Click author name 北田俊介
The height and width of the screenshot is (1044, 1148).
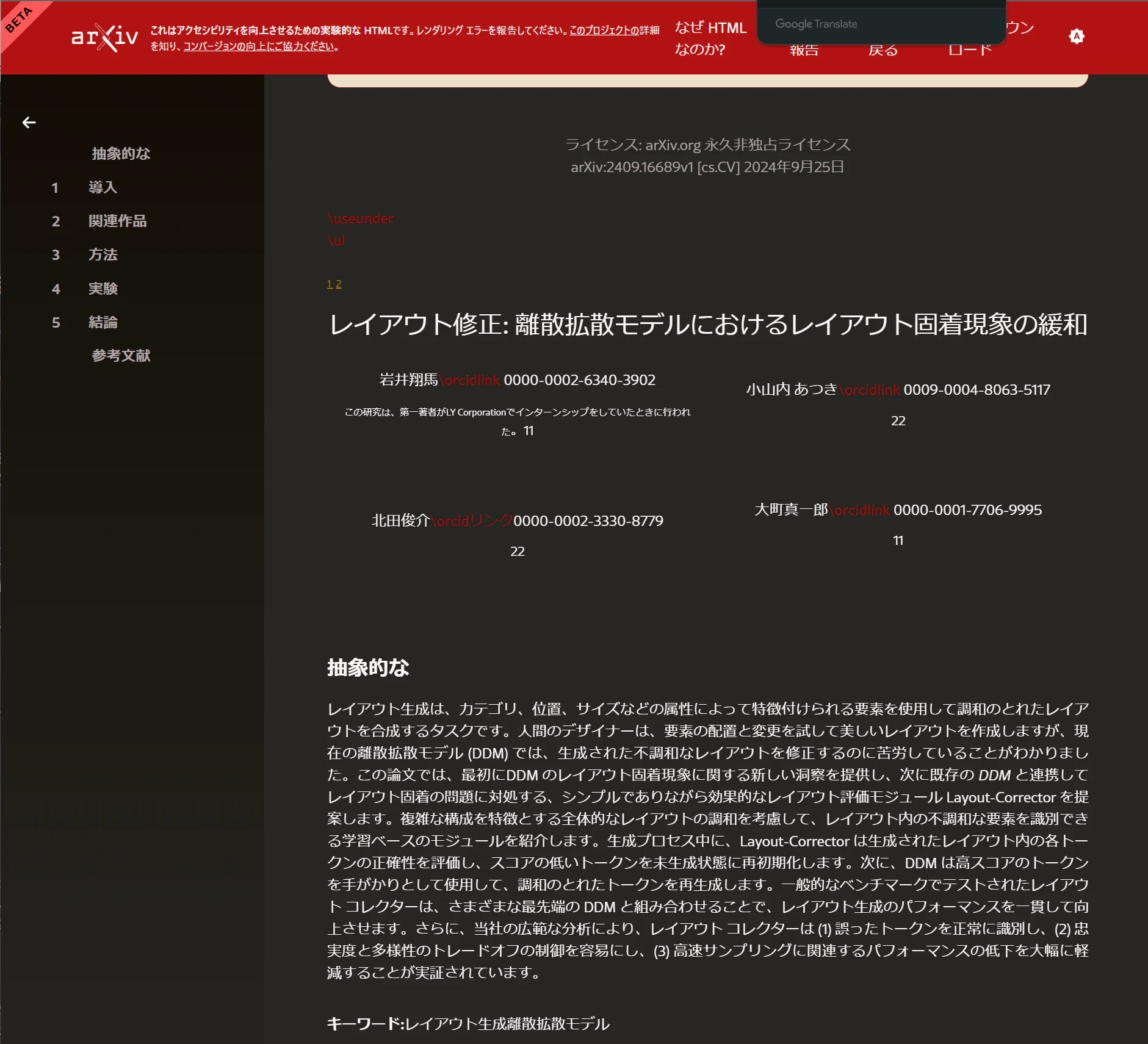(401, 520)
